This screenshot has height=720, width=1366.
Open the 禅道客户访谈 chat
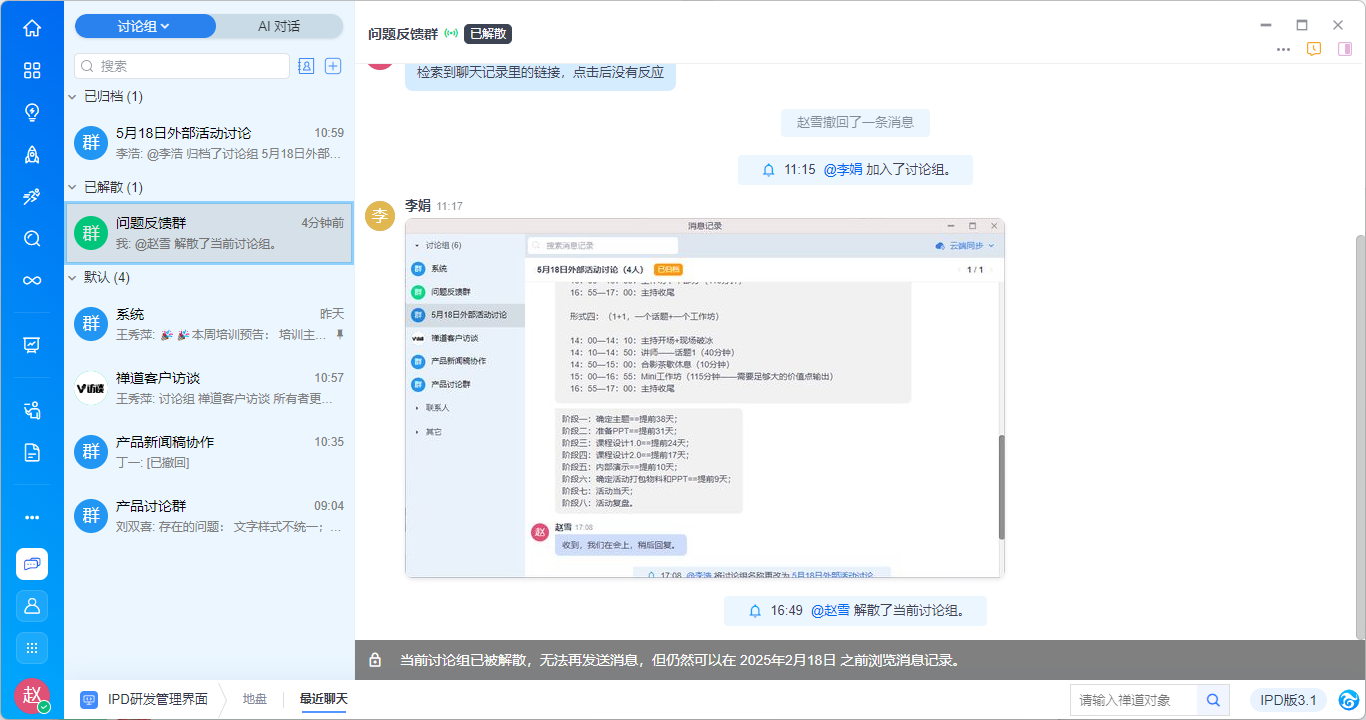[x=209, y=388]
